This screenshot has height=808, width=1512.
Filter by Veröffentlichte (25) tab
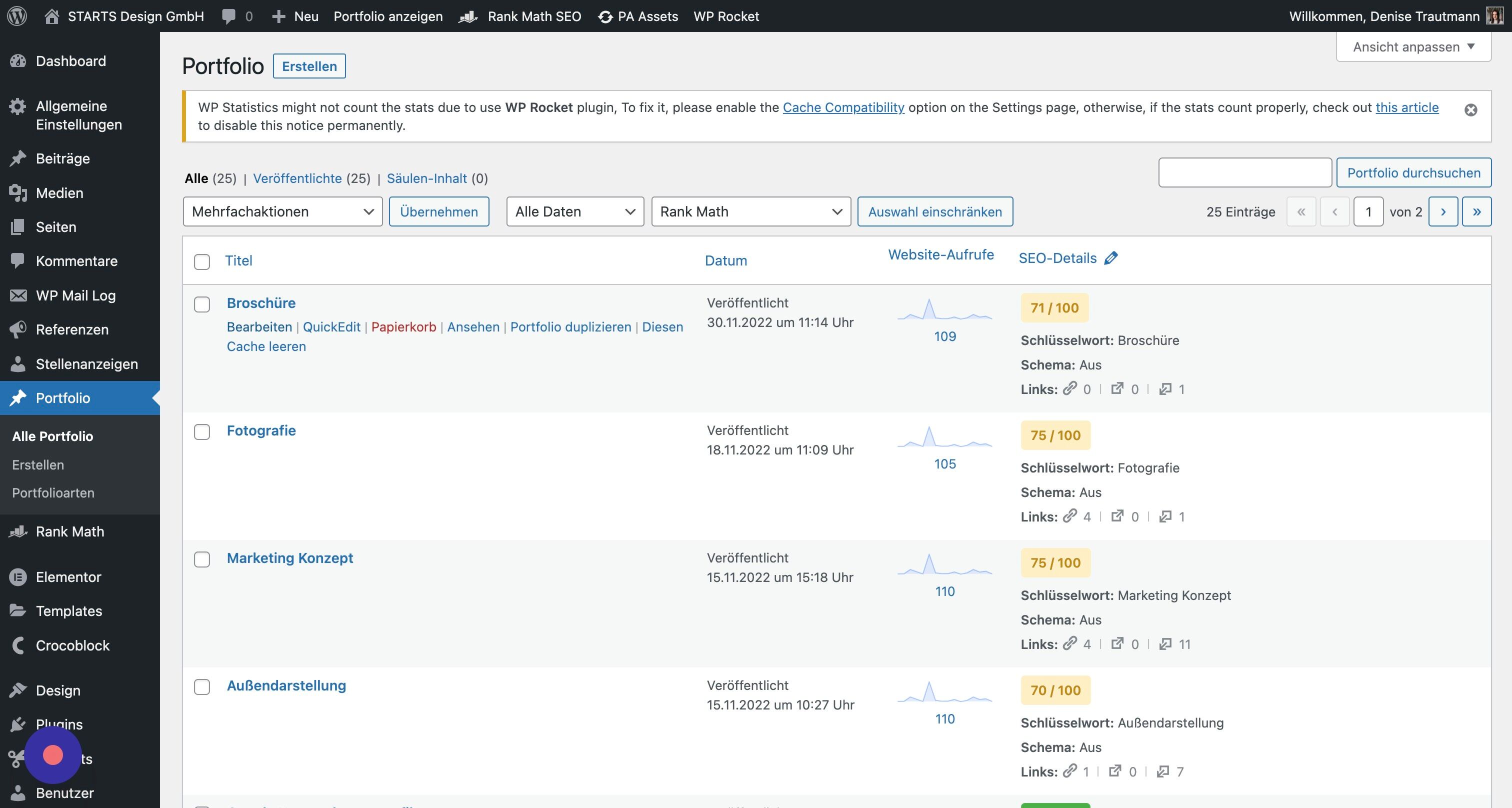(x=311, y=178)
